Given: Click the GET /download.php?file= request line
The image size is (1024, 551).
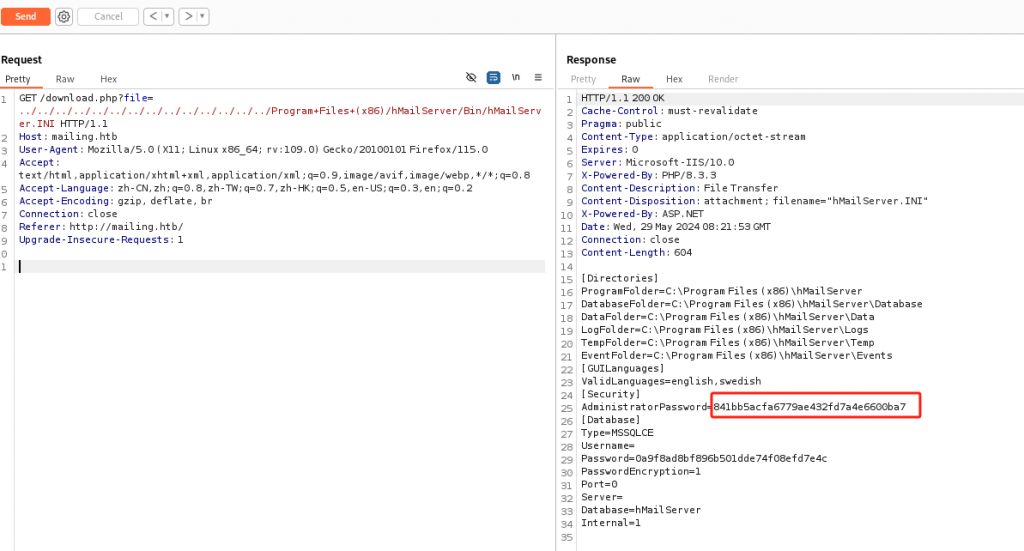Looking at the screenshot, I should (86, 98).
